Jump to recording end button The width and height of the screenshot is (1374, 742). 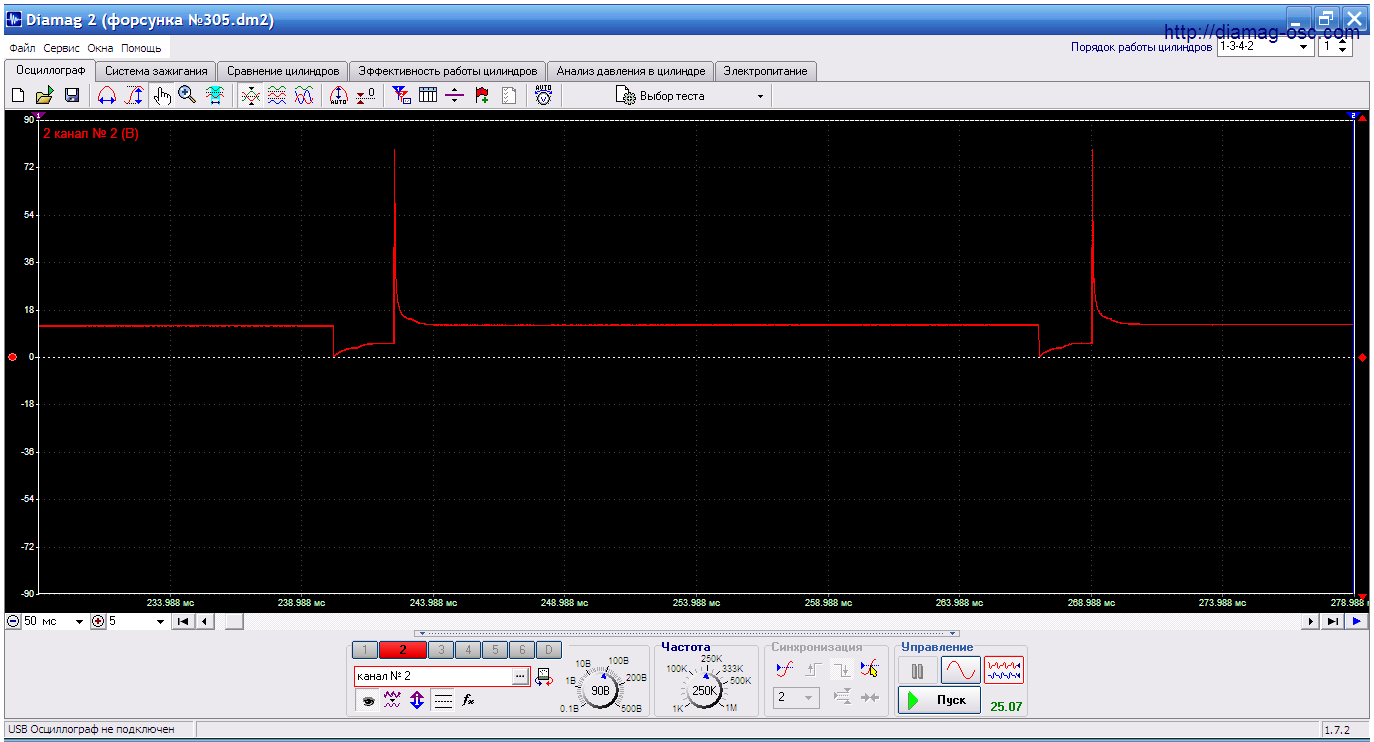pyautogui.click(x=1332, y=621)
